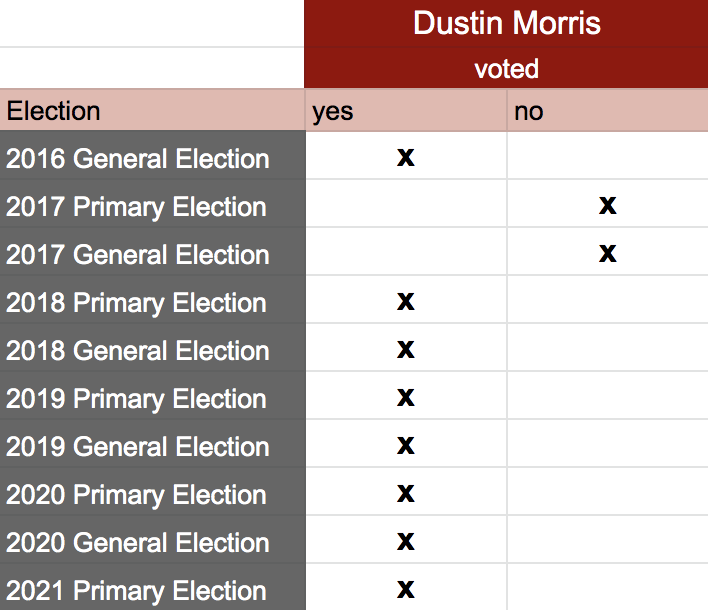The image size is (708, 610).
Task: Select the empty no cell for 2019 General
Action: point(607,443)
